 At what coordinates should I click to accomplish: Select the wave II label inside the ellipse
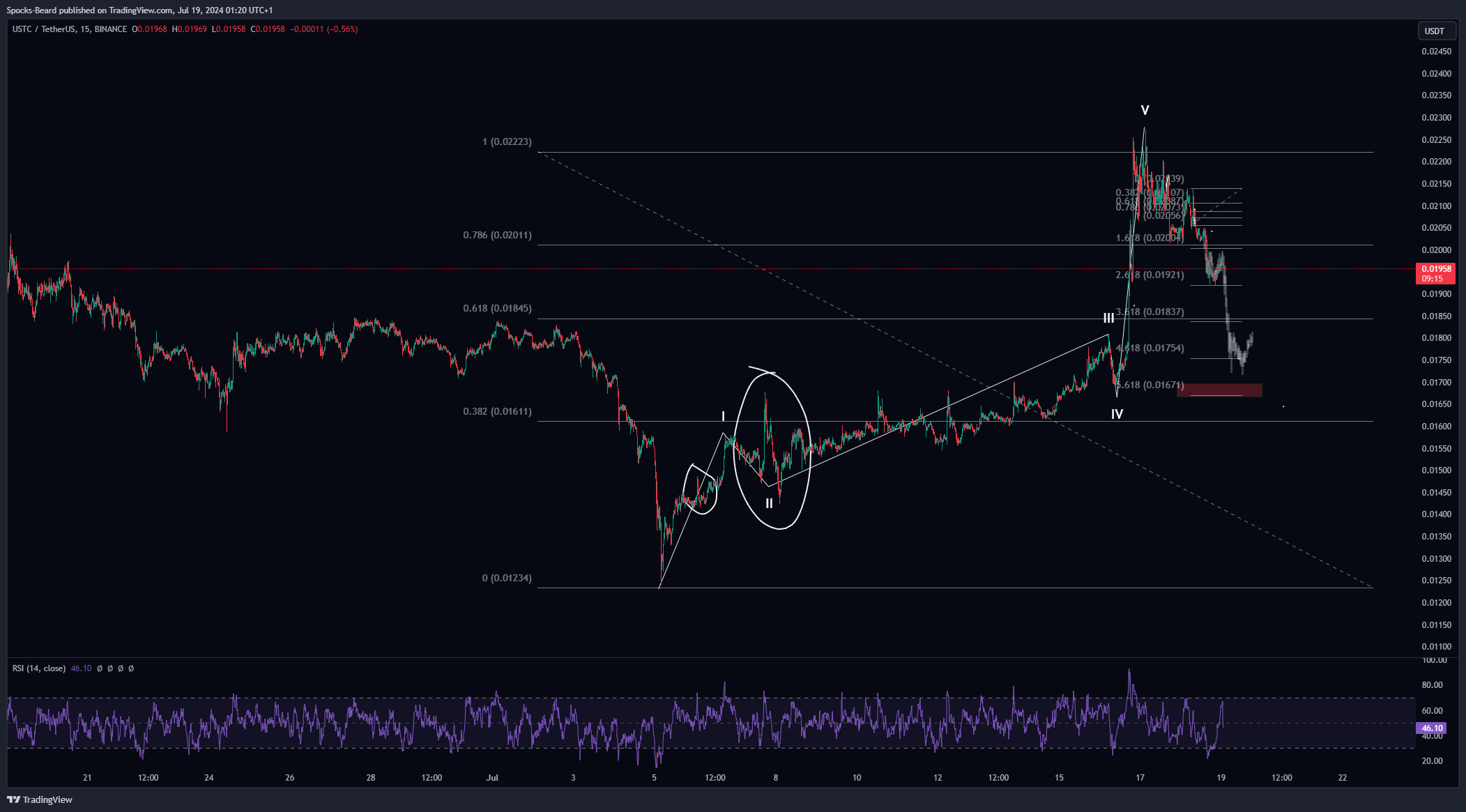point(769,503)
